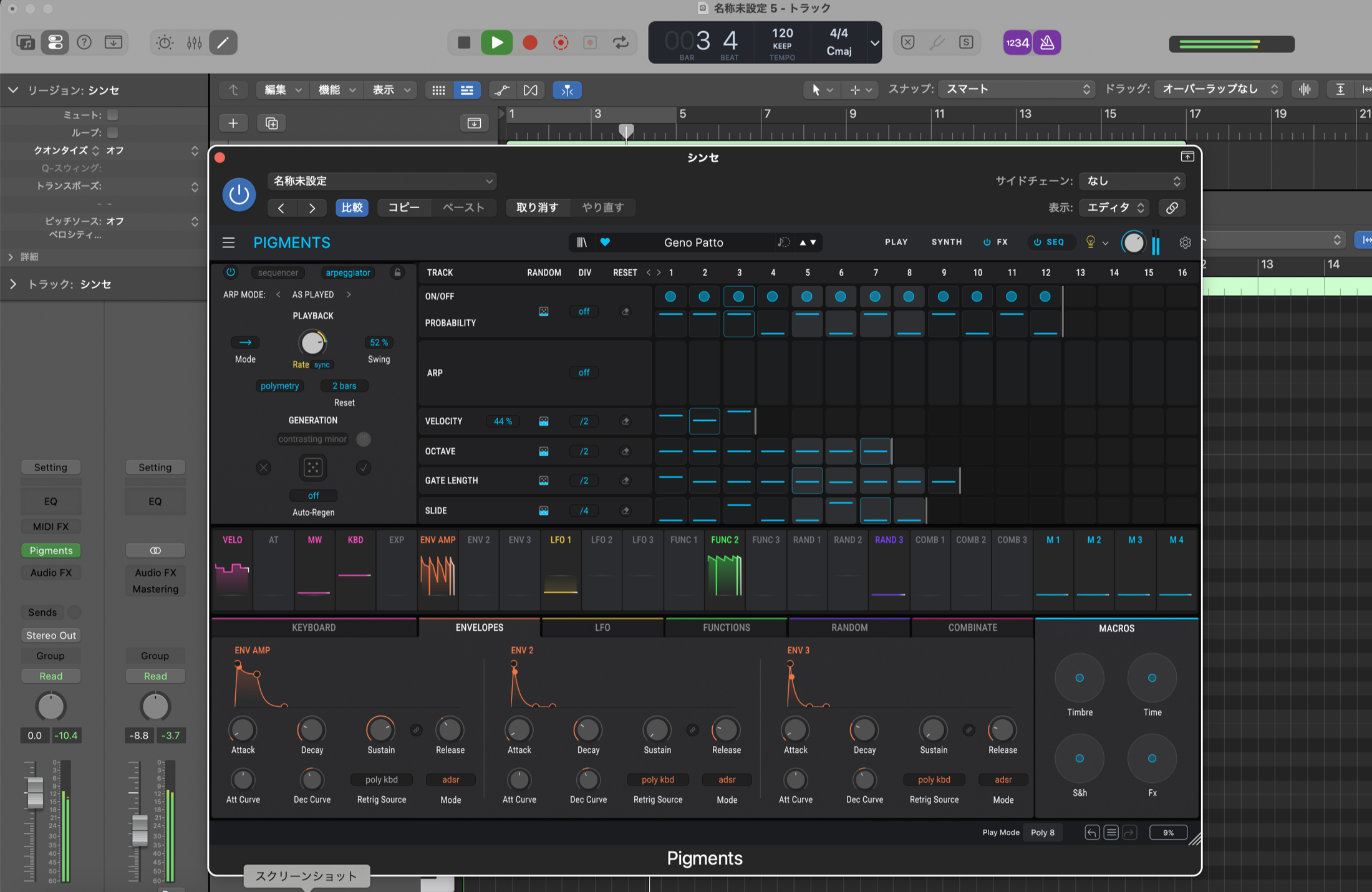1372x892 pixels.
Task: Open the plugin preset dropdown 名称未設定
Action: pyautogui.click(x=382, y=181)
